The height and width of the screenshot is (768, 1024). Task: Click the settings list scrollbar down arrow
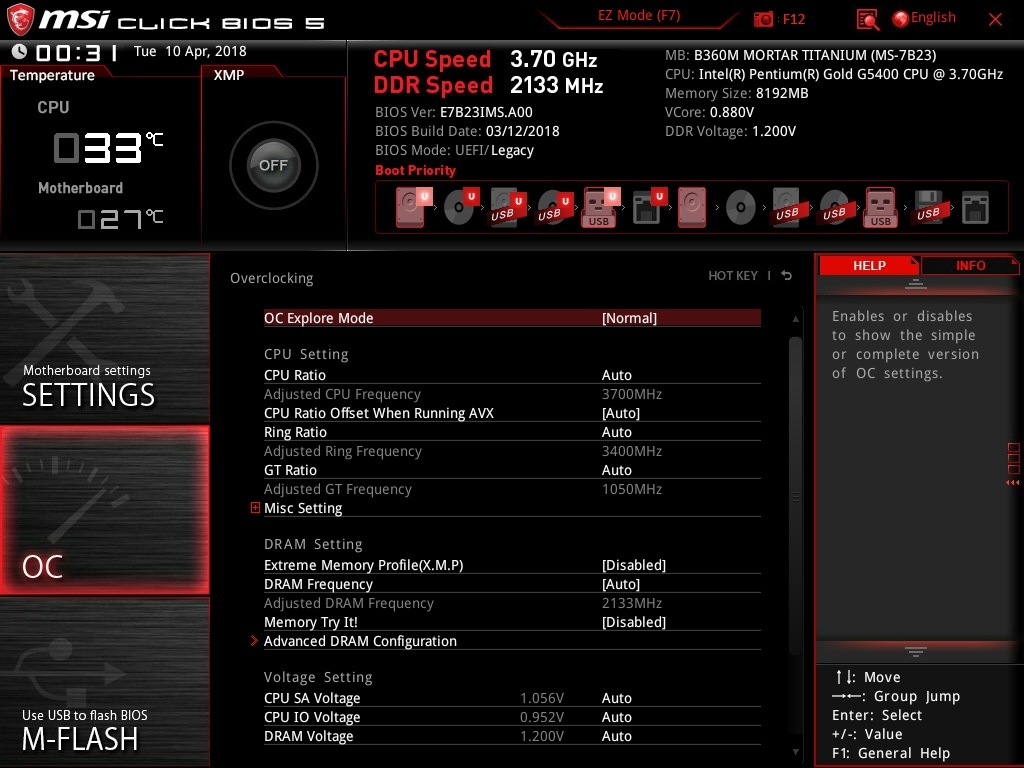click(795, 752)
